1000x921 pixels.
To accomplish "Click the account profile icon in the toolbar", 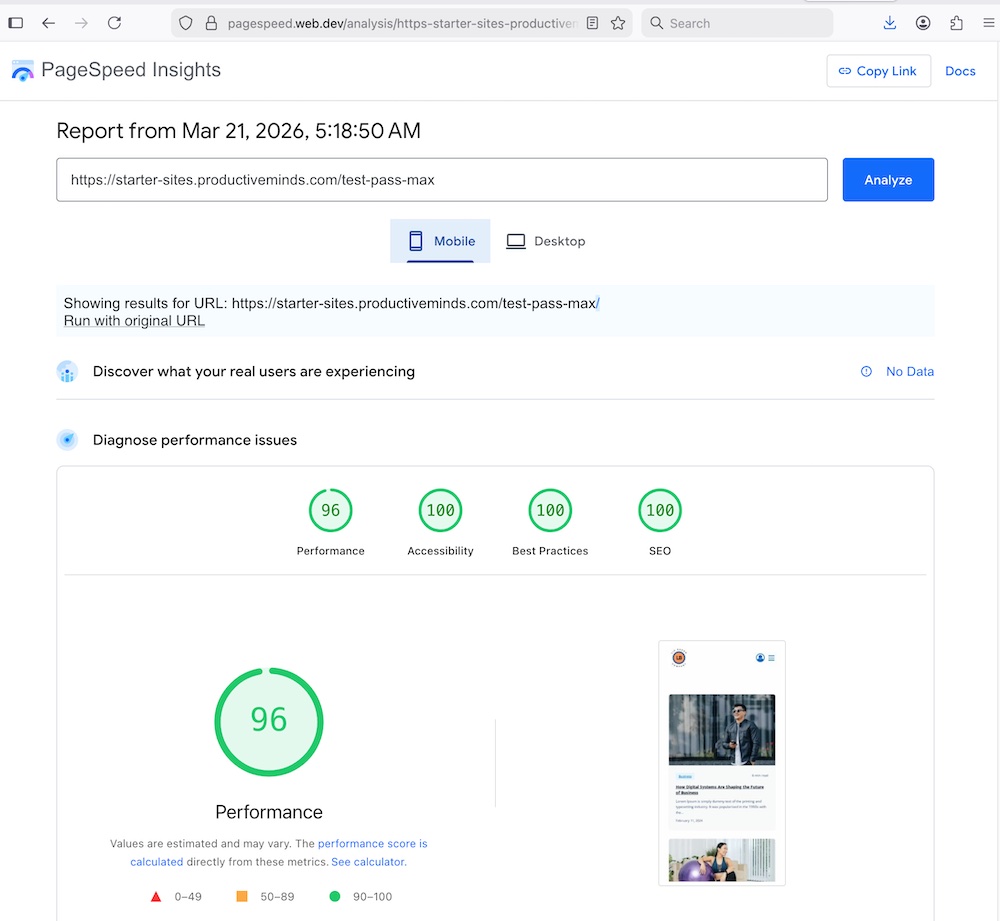I will (923, 22).
